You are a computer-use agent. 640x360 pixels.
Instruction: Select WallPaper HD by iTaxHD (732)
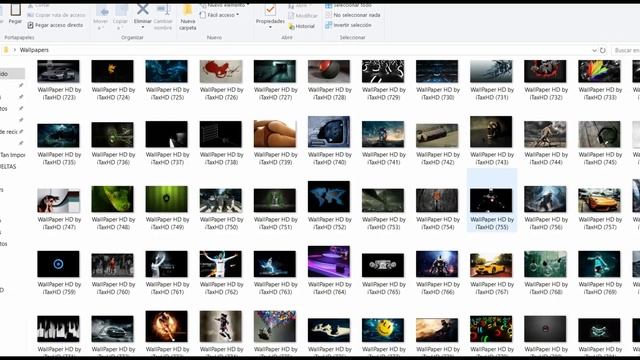tap(545, 80)
